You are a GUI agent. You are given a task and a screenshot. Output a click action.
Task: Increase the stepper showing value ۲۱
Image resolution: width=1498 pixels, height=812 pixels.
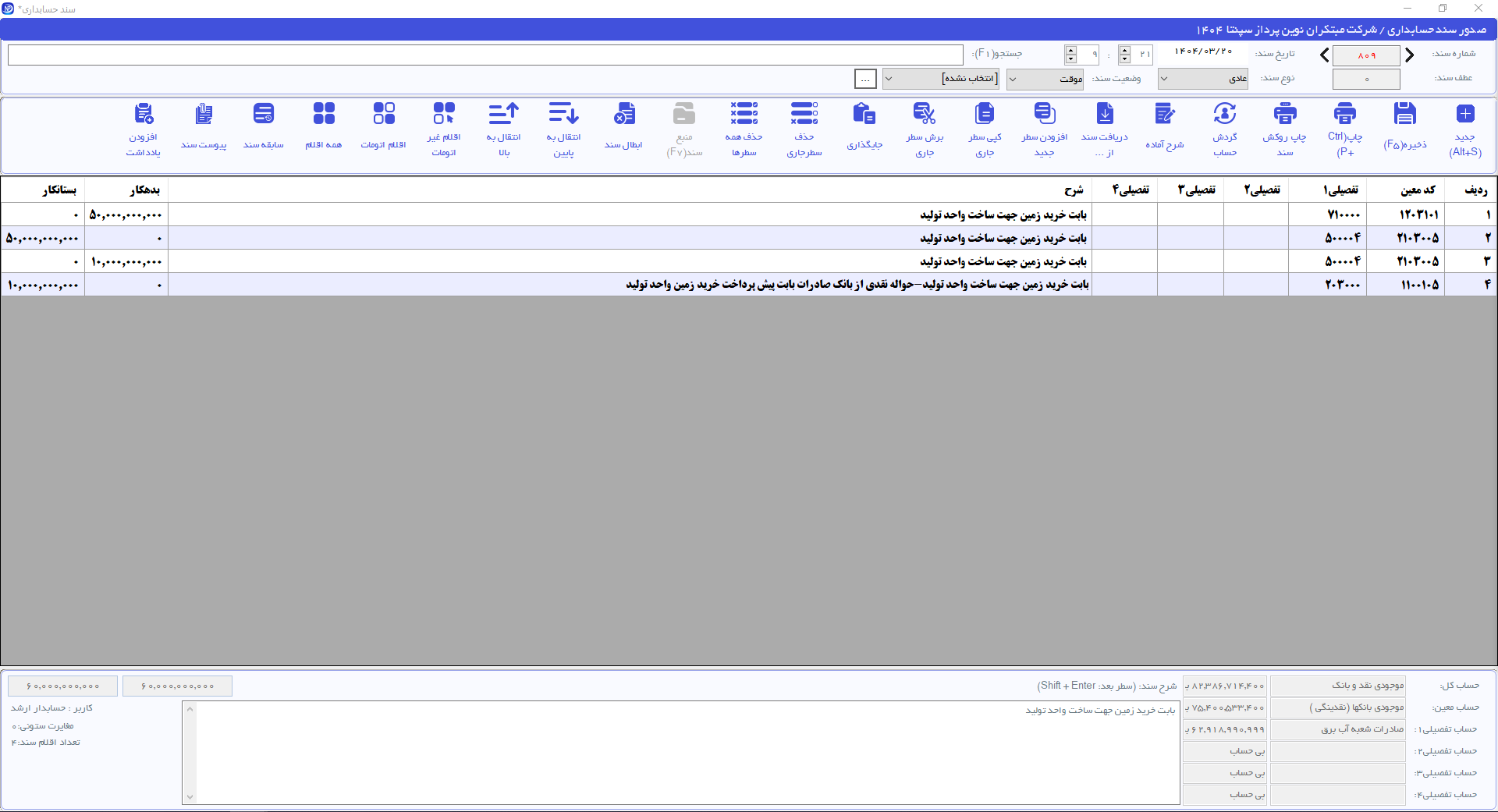click(x=1124, y=50)
